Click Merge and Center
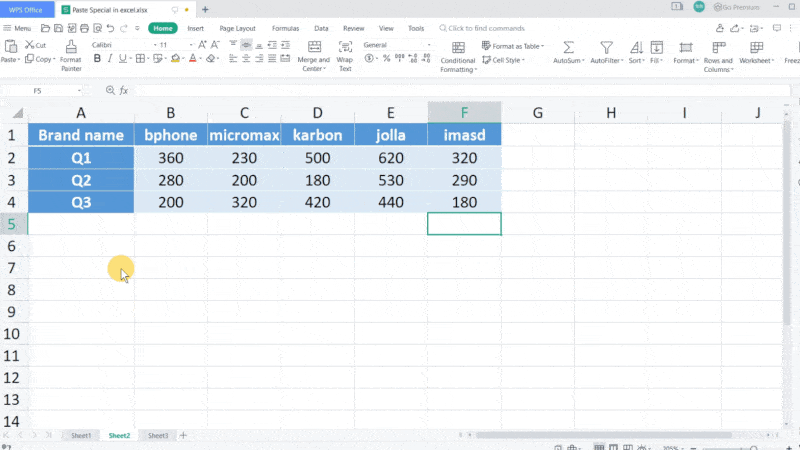Screen dimensions: 800x450 pyautogui.click(x=314, y=56)
